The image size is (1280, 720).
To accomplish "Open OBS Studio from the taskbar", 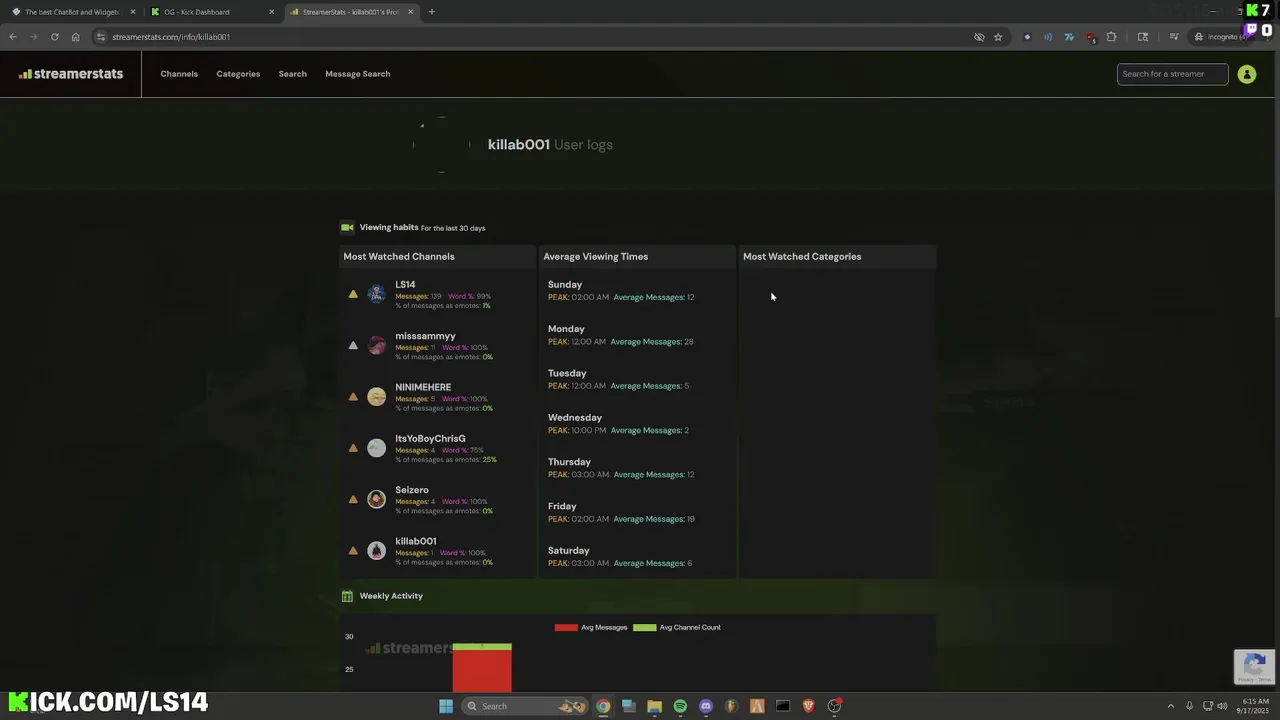I will pos(834,706).
